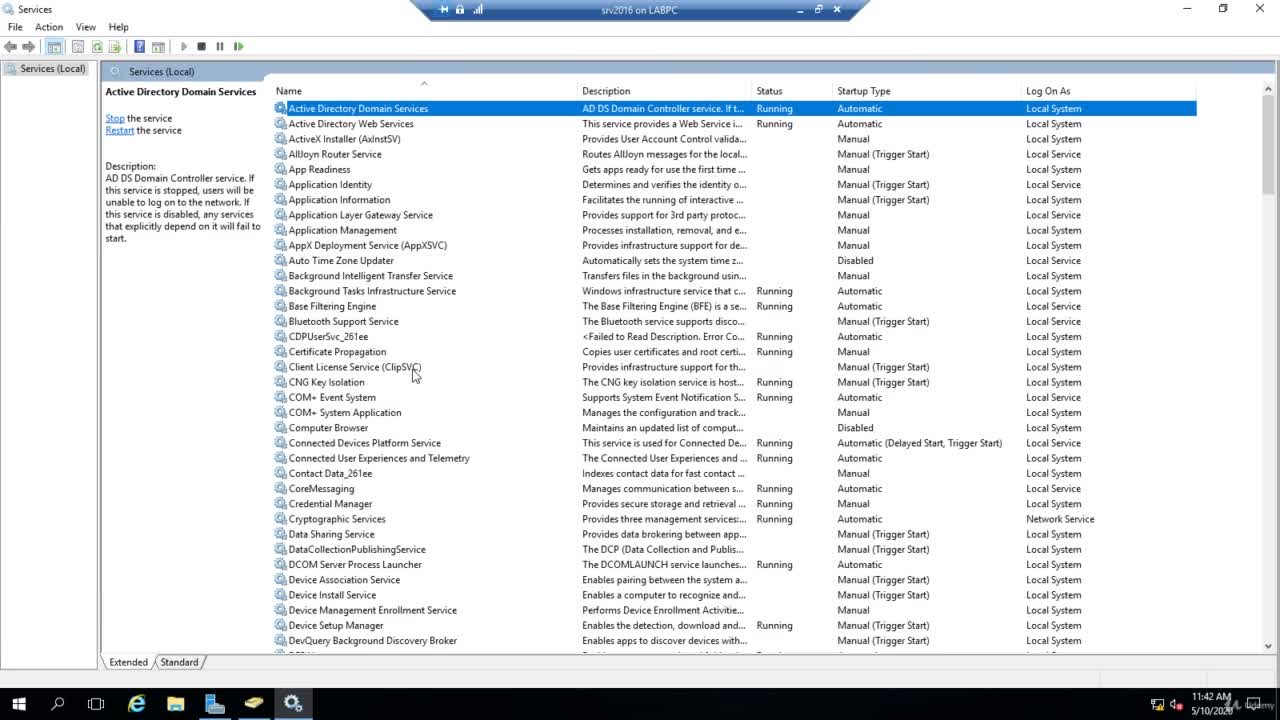Select the App Readiness service
Viewport: 1280px width, 720px height.
319,169
